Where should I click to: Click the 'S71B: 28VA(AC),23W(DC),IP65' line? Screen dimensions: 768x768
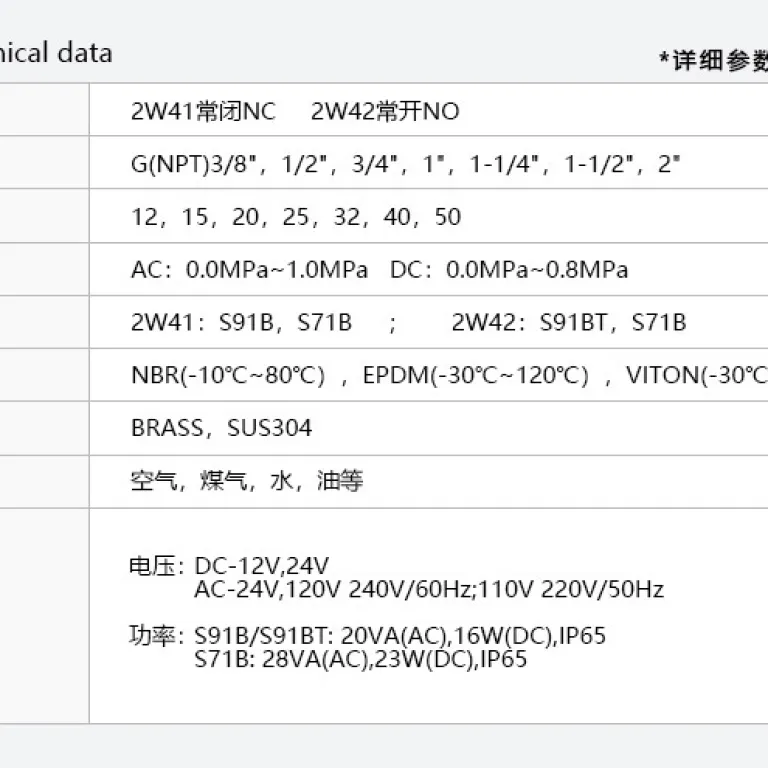360,659
